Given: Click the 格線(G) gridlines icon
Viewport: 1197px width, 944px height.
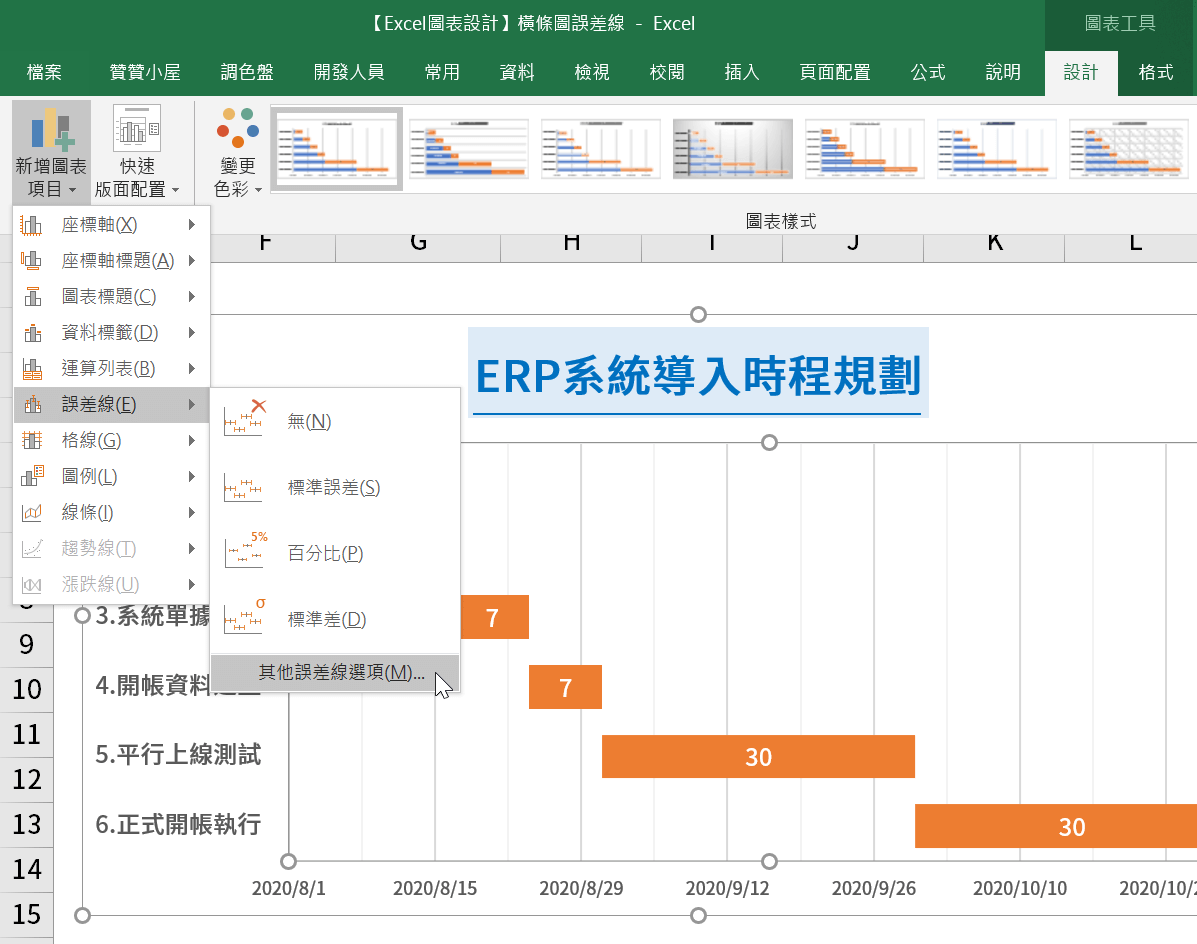Looking at the screenshot, I should pyautogui.click(x=31, y=440).
